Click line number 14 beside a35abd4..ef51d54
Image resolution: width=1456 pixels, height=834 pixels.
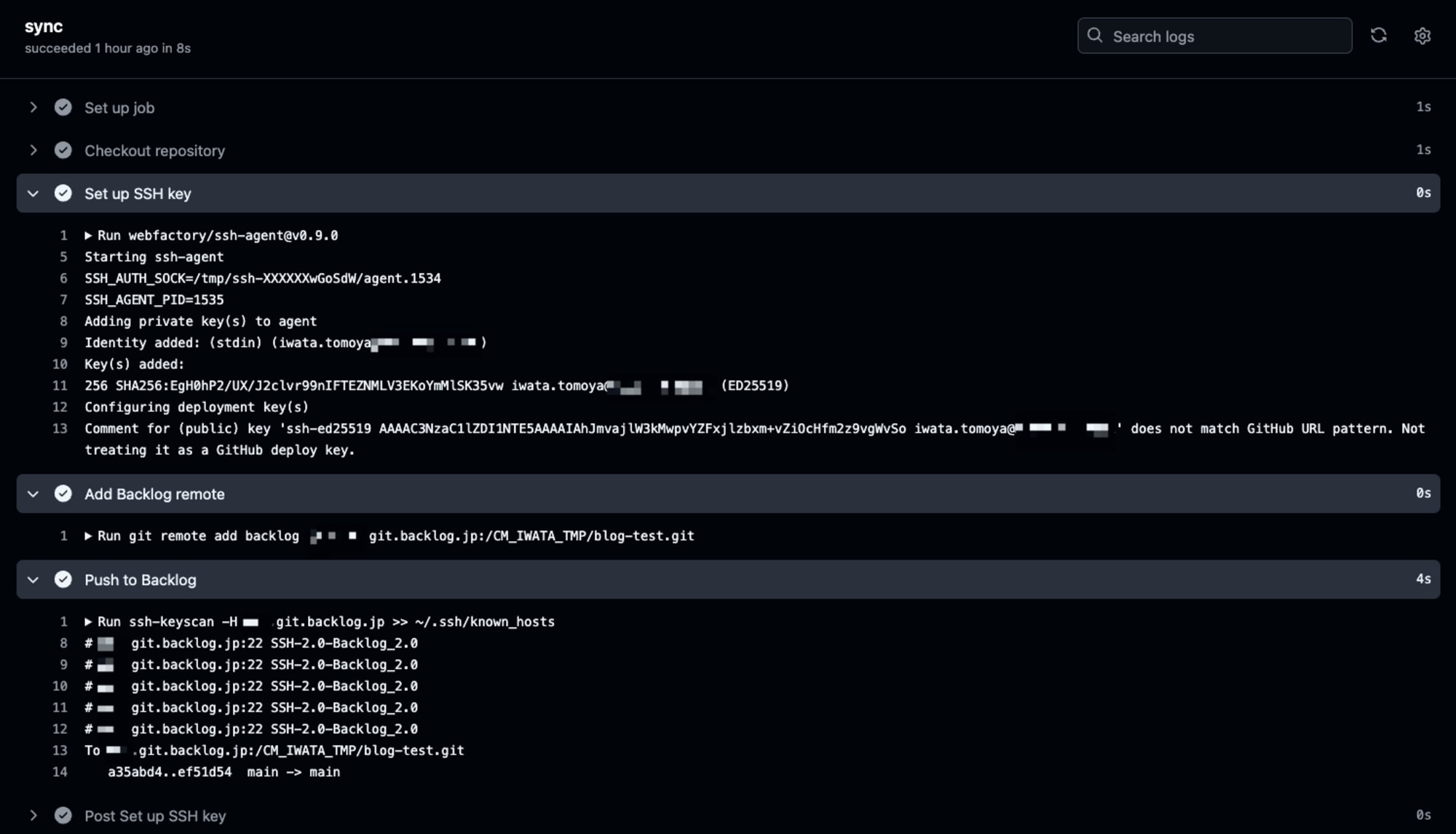click(x=60, y=772)
